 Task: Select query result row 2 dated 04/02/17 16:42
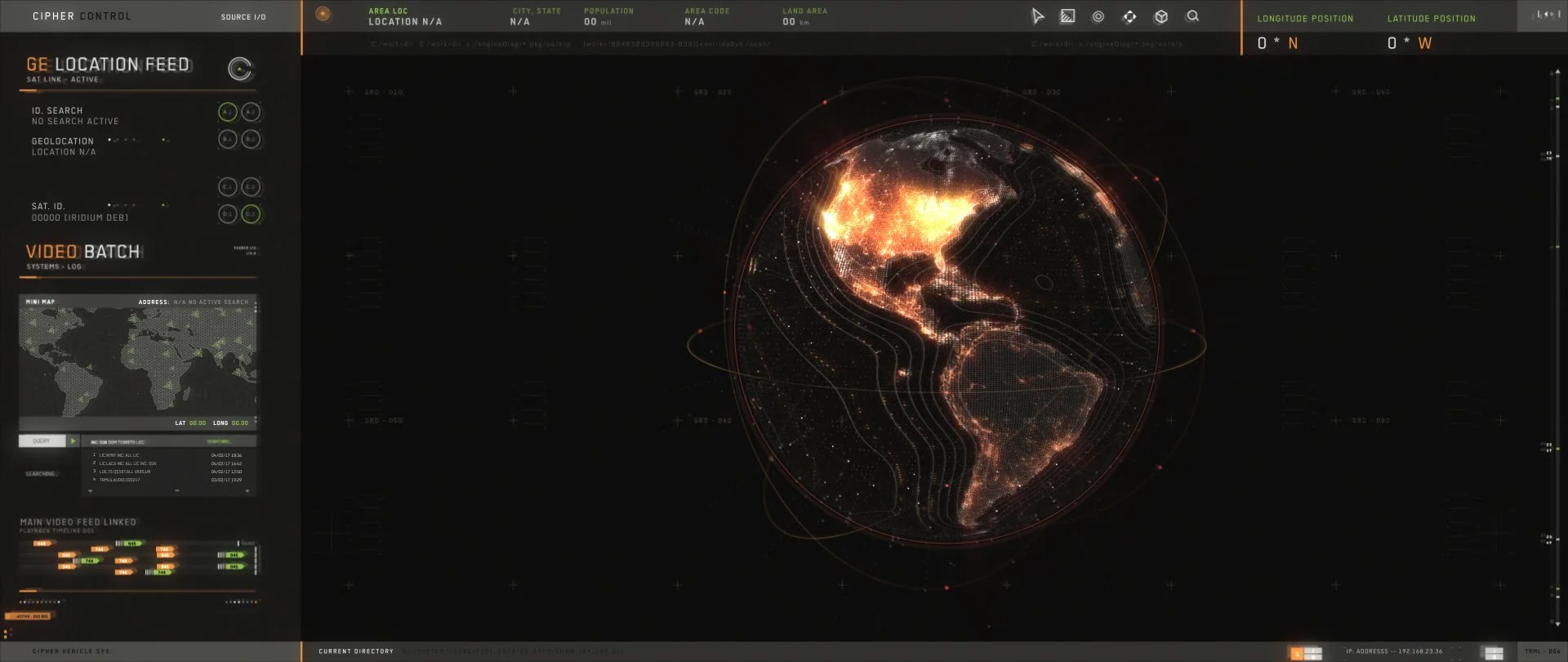[167, 463]
